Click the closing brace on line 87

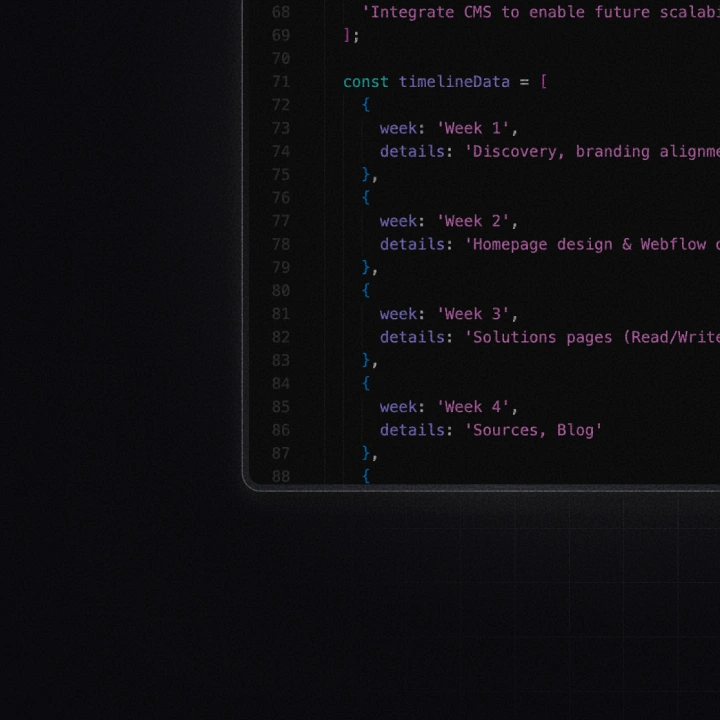coord(366,453)
